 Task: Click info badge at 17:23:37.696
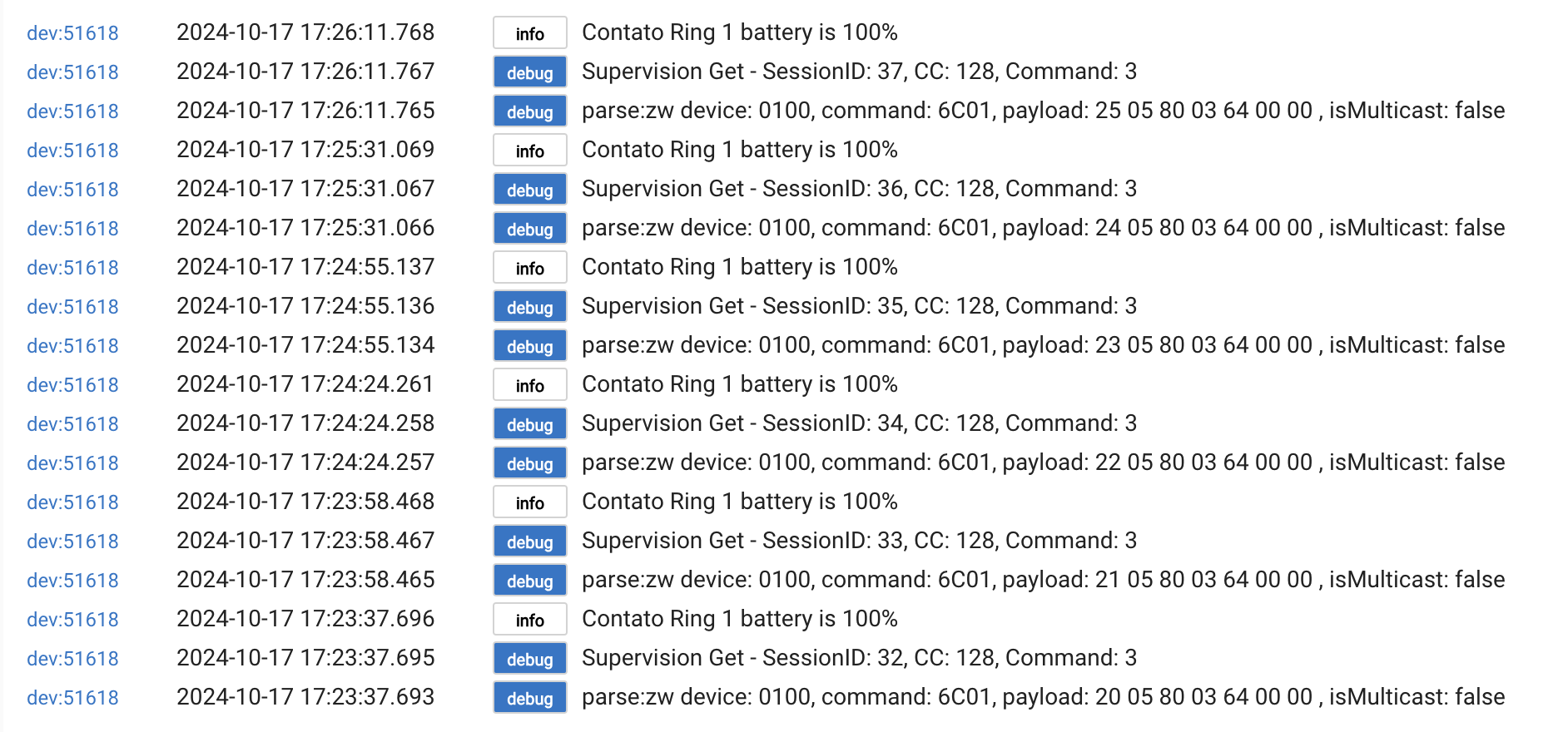pyautogui.click(x=530, y=620)
